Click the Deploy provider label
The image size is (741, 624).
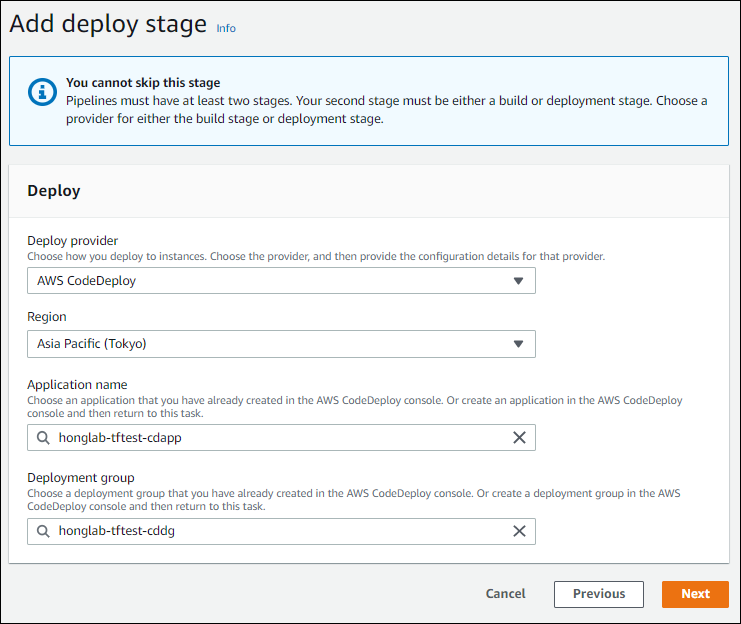[73, 241]
